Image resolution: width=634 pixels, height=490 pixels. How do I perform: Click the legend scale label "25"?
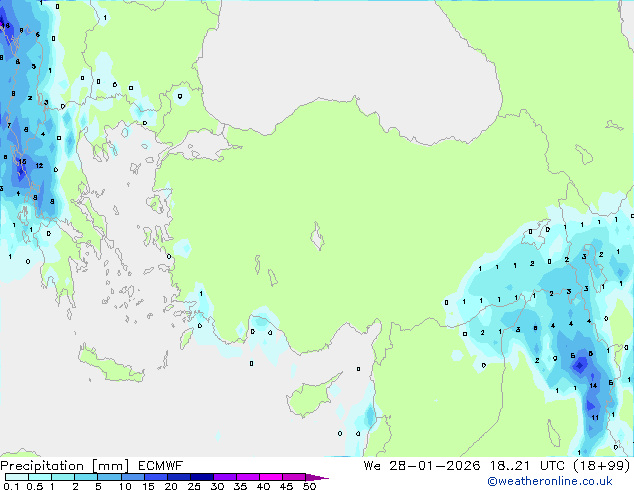tap(194, 486)
